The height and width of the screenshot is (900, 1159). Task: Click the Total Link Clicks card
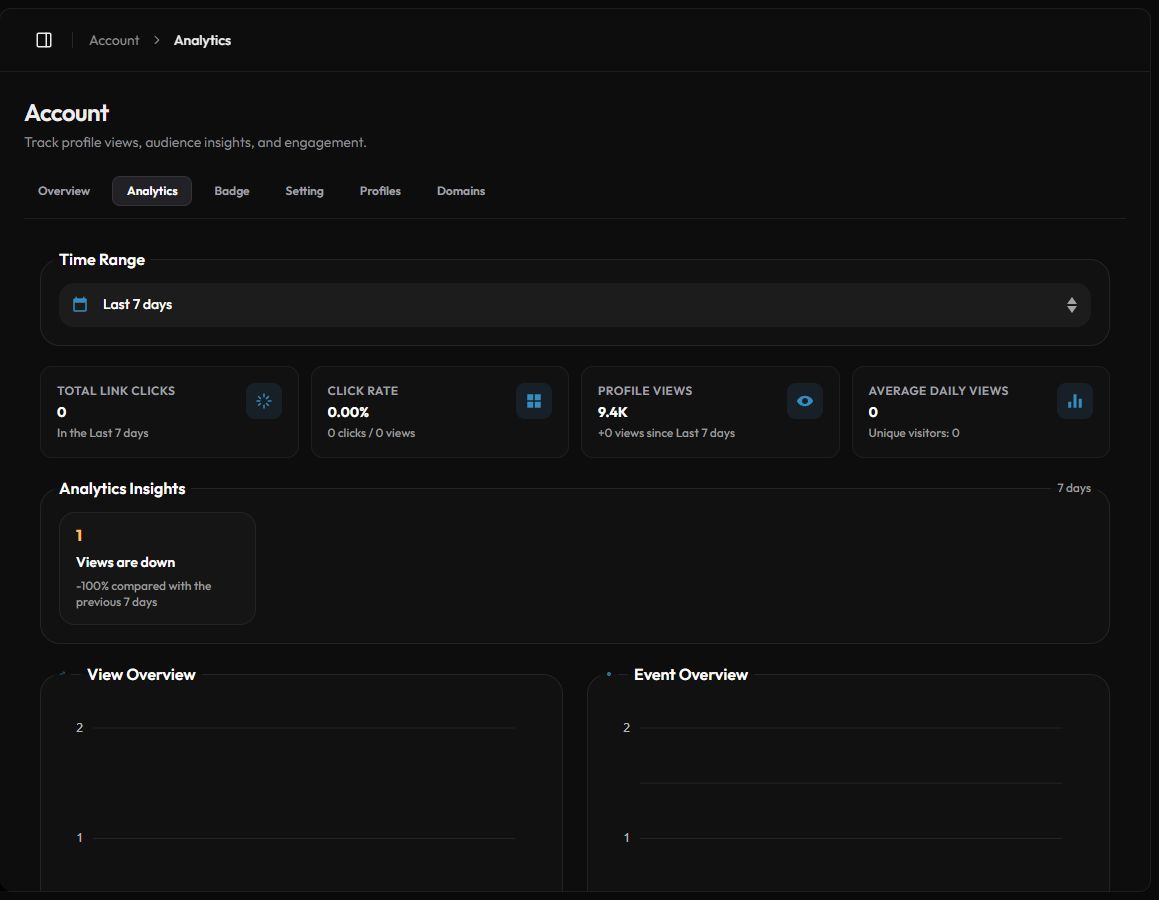(169, 412)
